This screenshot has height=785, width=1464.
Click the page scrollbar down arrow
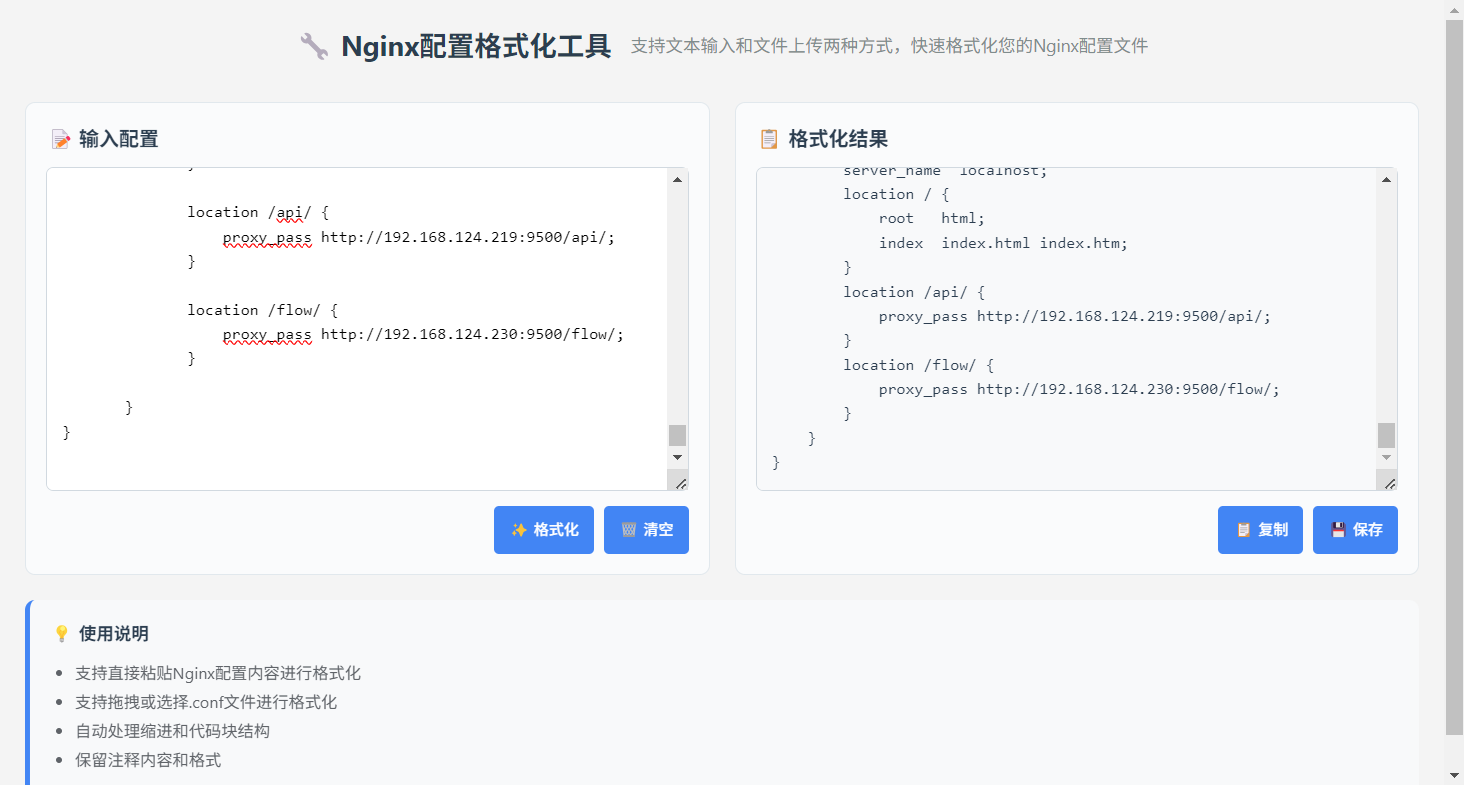(1454, 775)
